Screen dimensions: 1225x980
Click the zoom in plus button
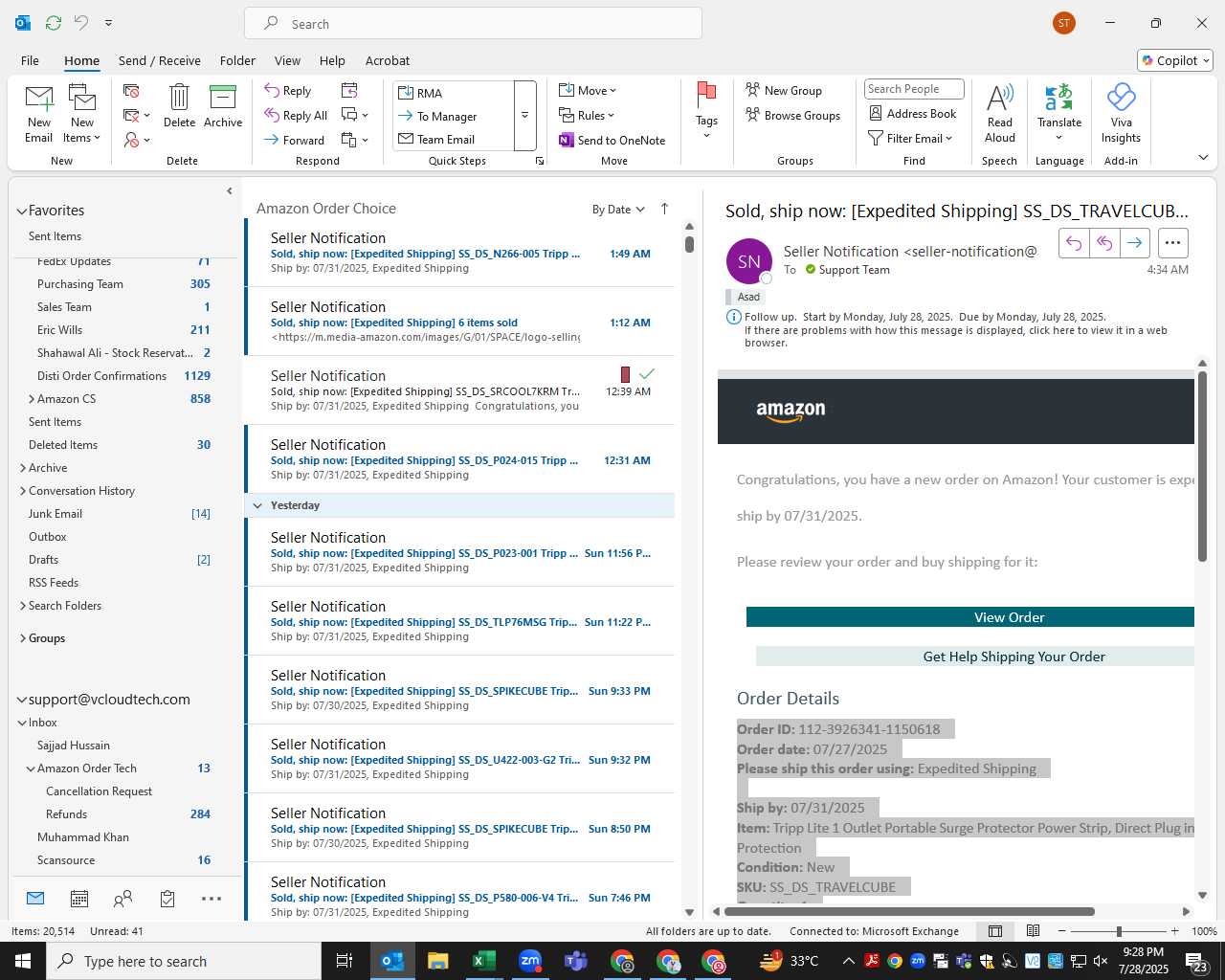click(1174, 931)
